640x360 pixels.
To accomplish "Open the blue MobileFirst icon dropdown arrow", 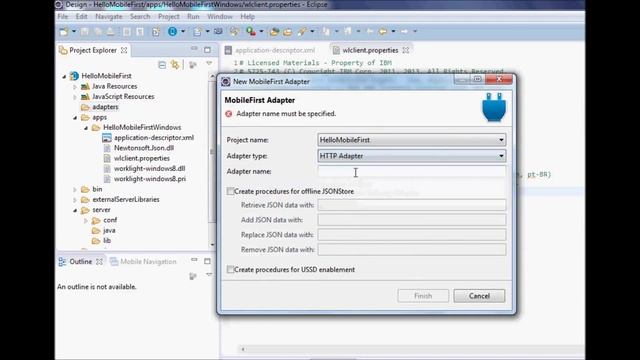I will tap(183, 31).
